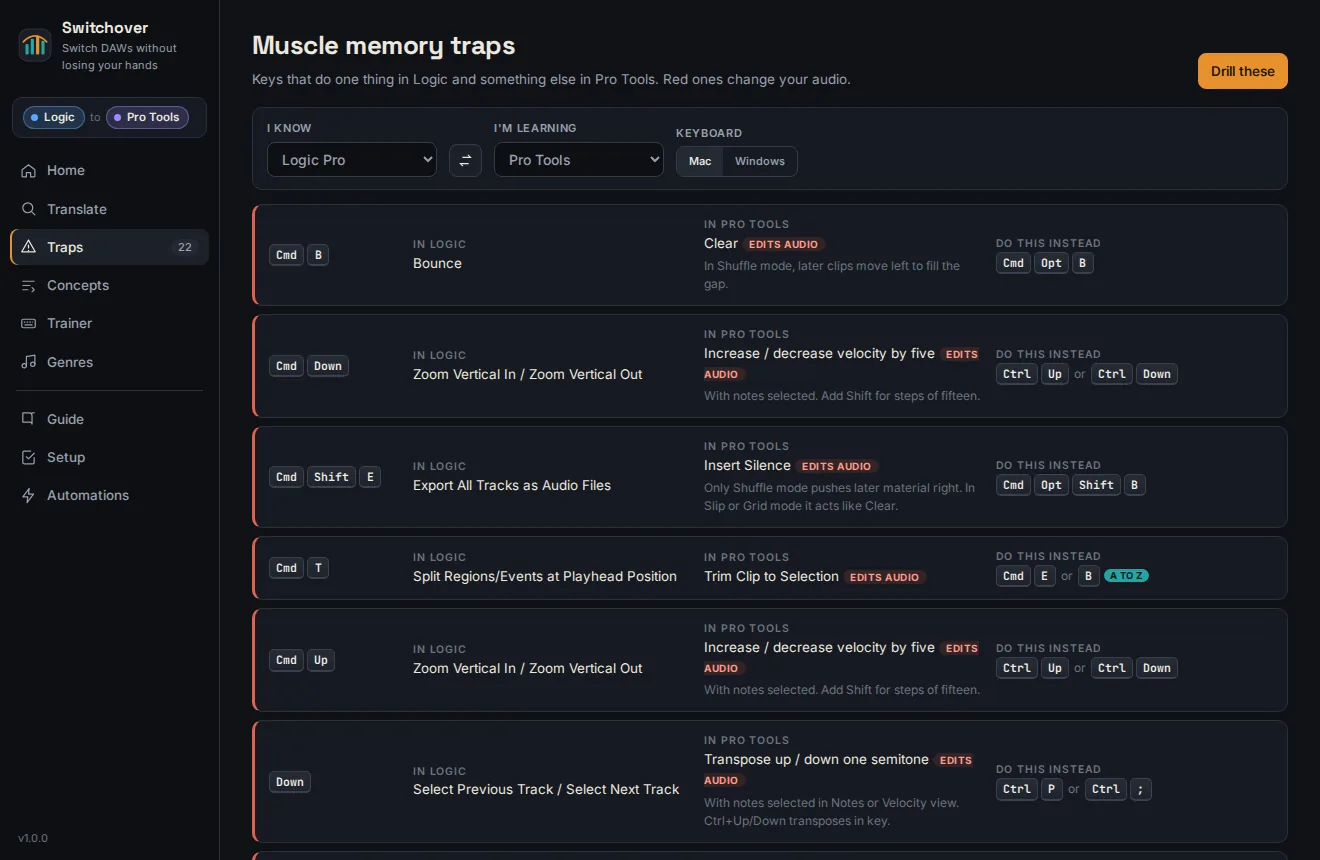1320x860 pixels.
Task: Open the Guide page
Action: (109, 419)
